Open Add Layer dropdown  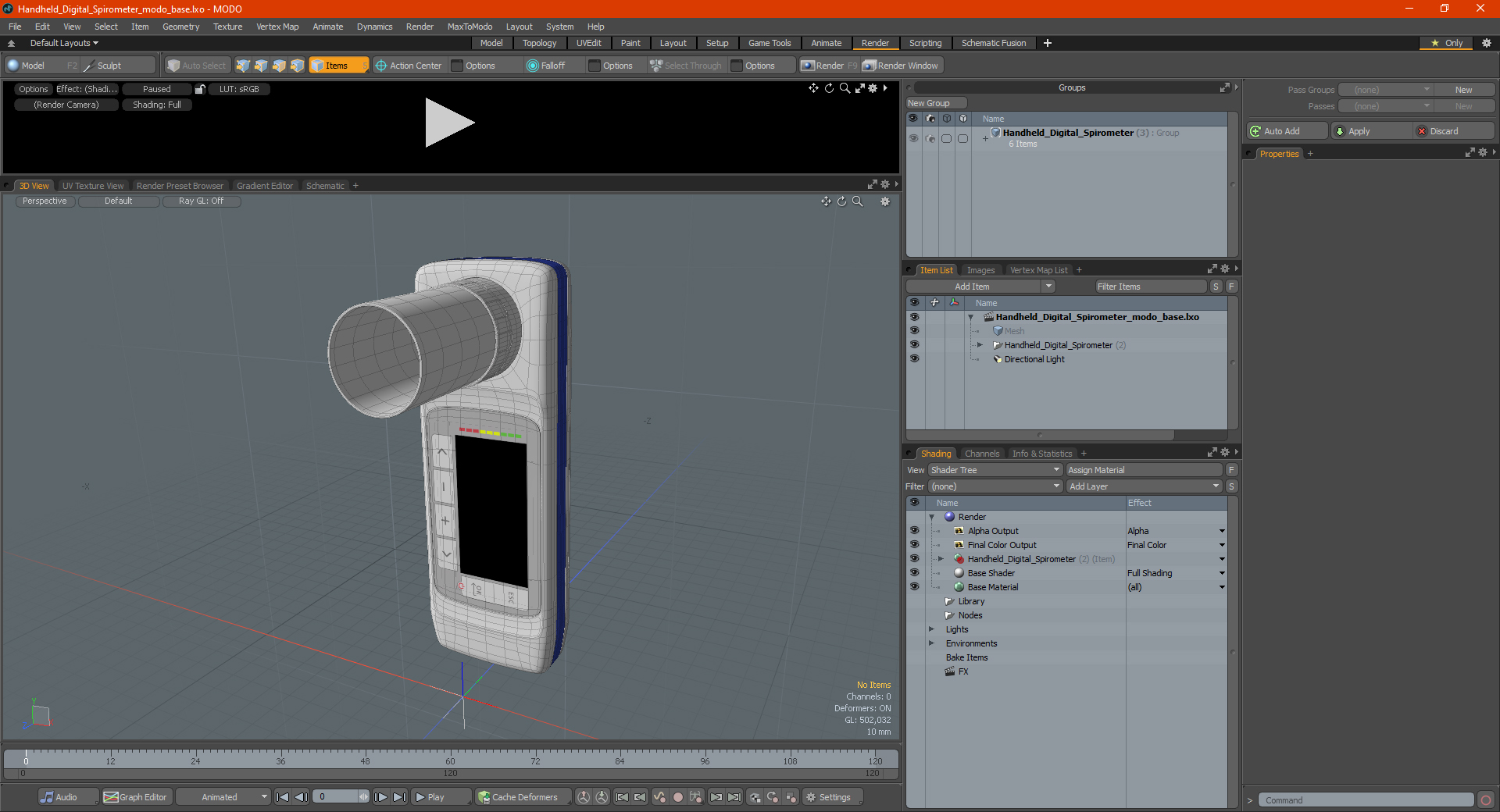[1144, 486]
